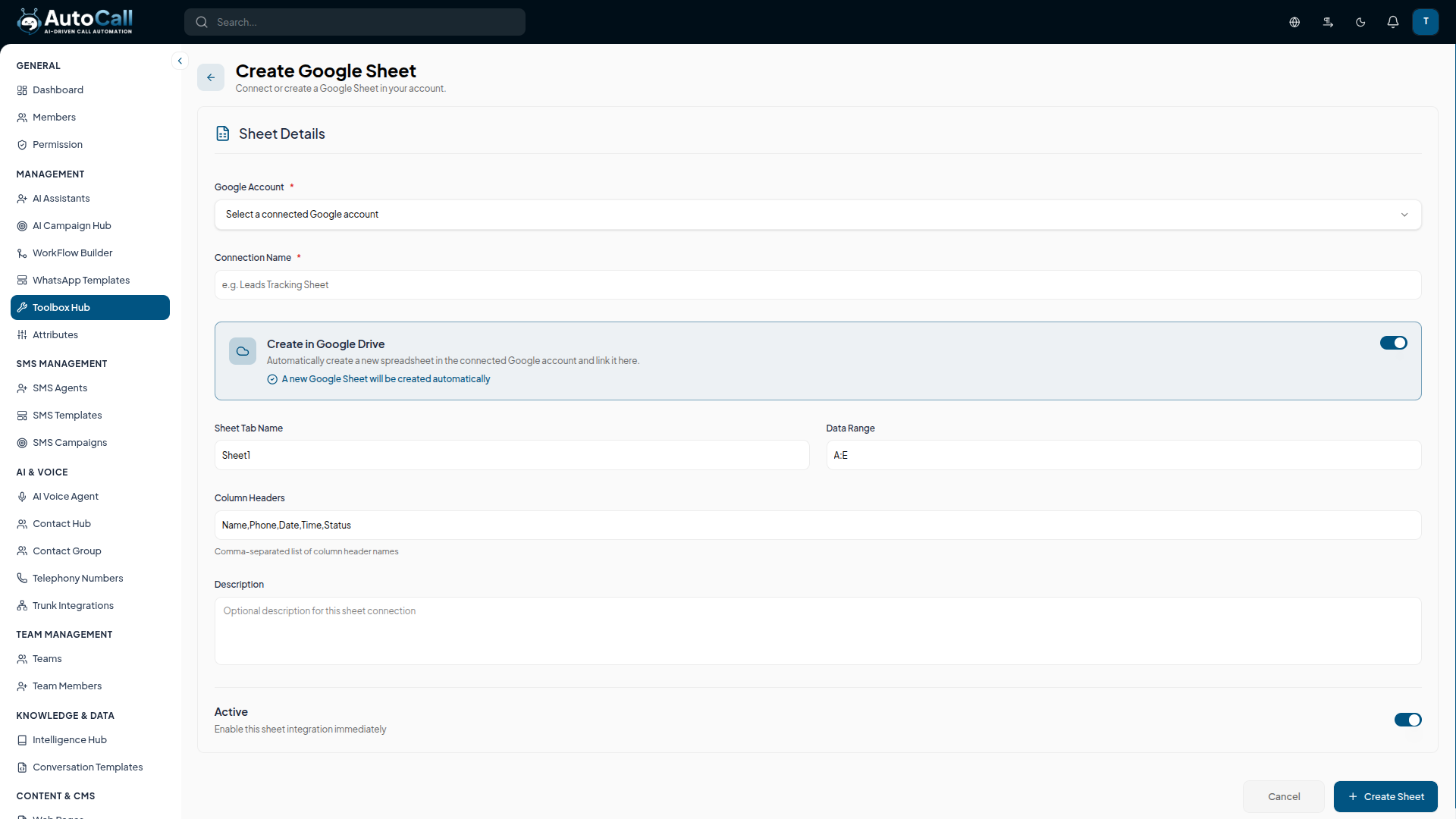
Task: Click the Conversation Templates file icon
Action: click(x=22, y=767)
